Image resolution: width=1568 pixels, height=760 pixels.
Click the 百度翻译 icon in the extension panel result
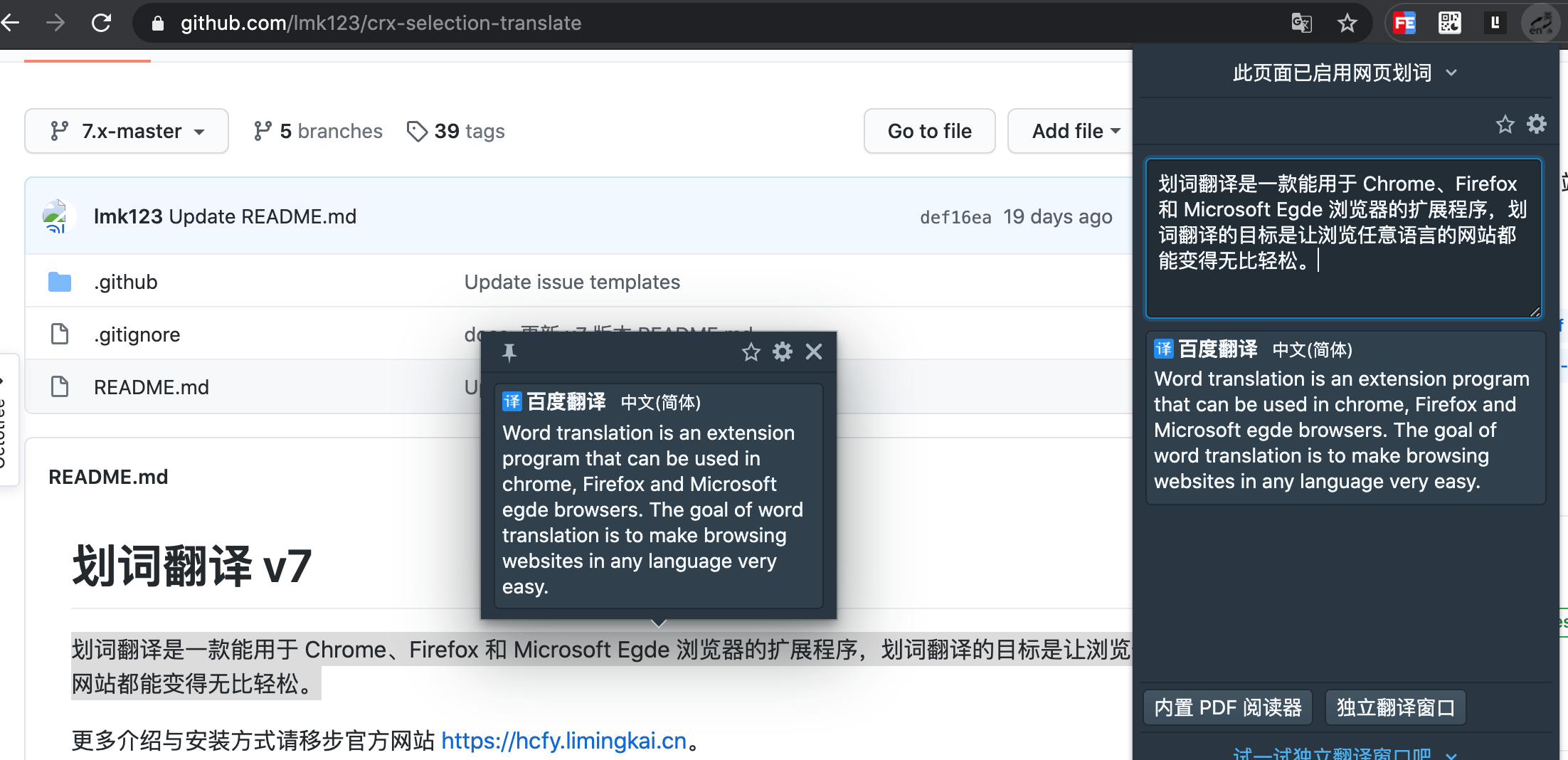coord(1163,349)
